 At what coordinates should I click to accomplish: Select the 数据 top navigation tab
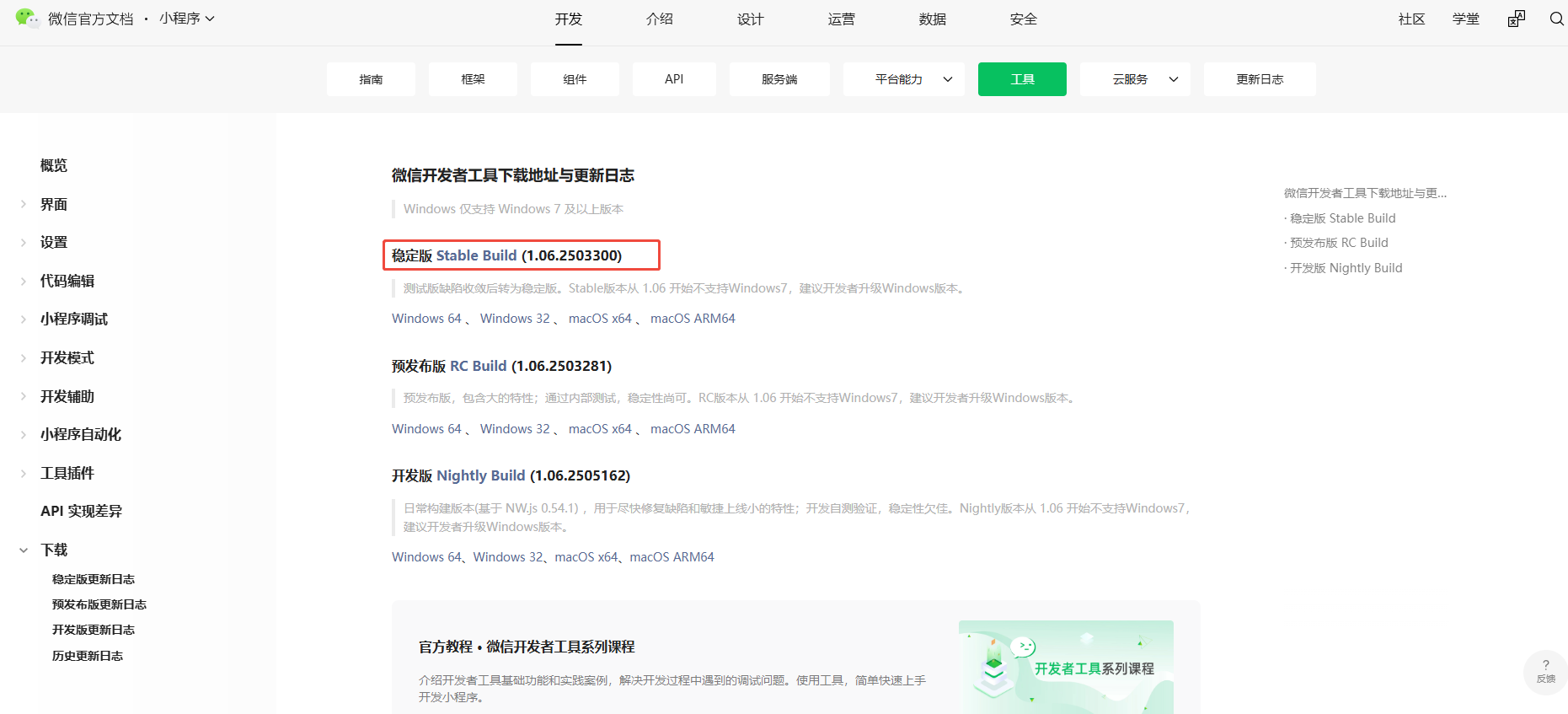[x=933, y=19]
